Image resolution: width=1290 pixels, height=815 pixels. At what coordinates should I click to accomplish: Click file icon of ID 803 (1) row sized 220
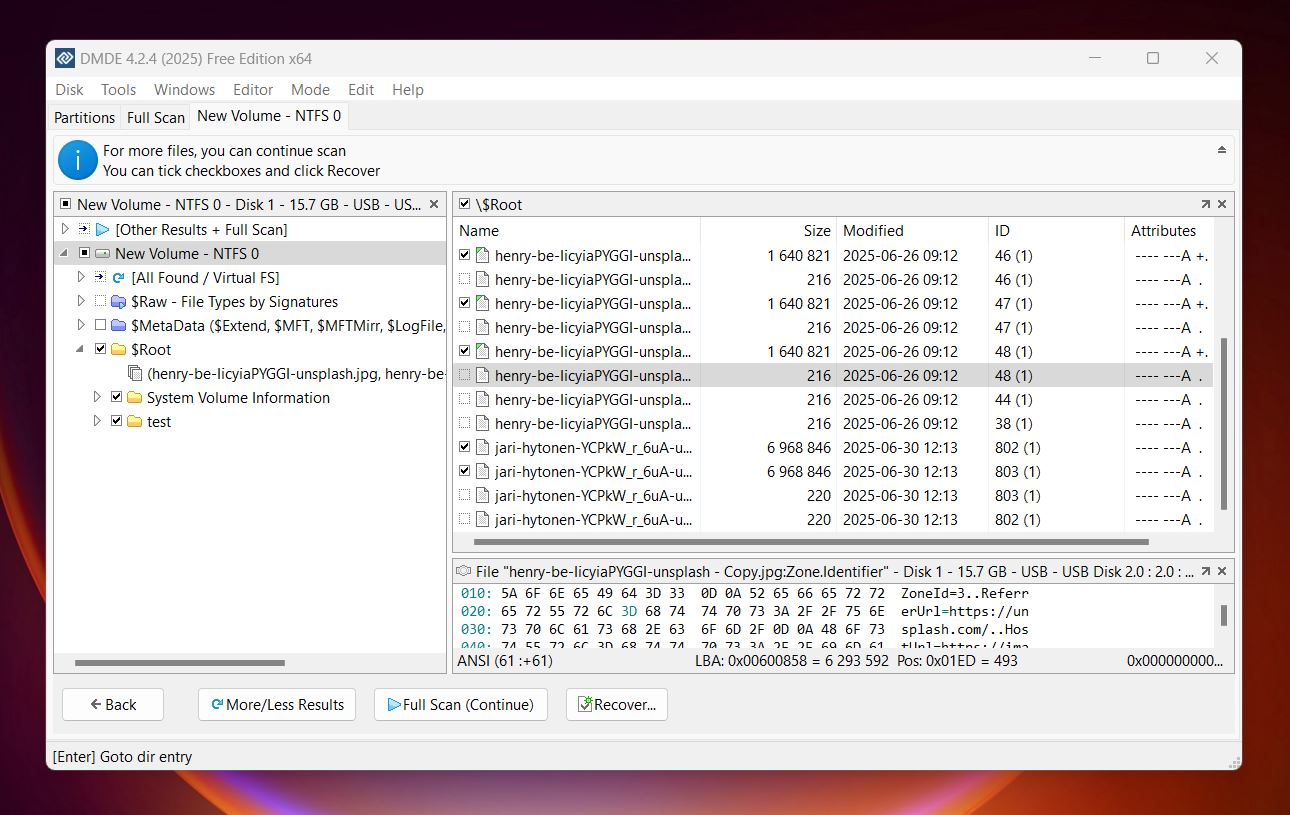tap(482, 495)
